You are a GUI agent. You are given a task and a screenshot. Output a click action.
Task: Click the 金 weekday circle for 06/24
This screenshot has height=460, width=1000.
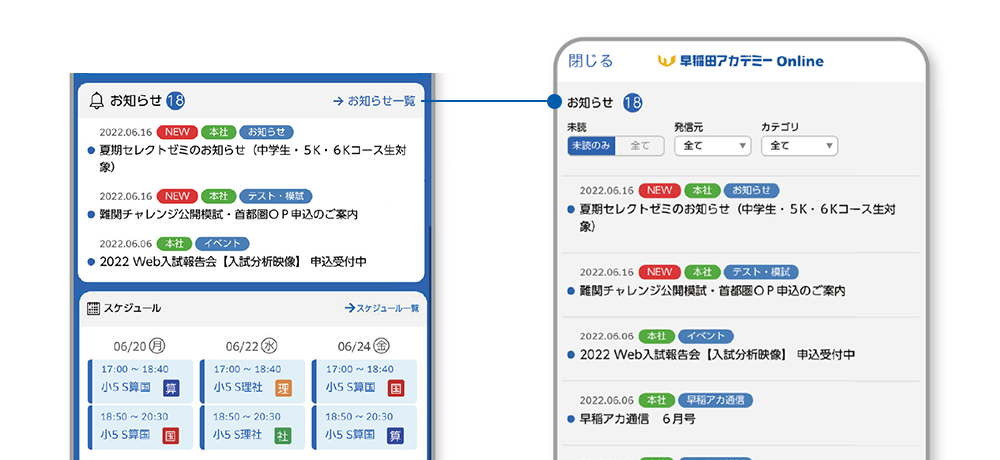click(x=381, y=346)
